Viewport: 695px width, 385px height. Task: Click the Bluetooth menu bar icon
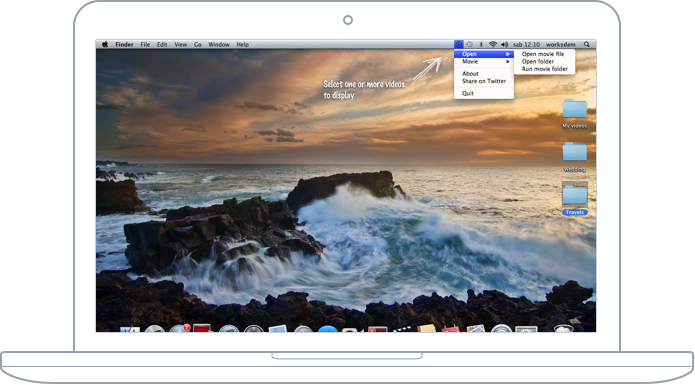(x=481, y=44)
